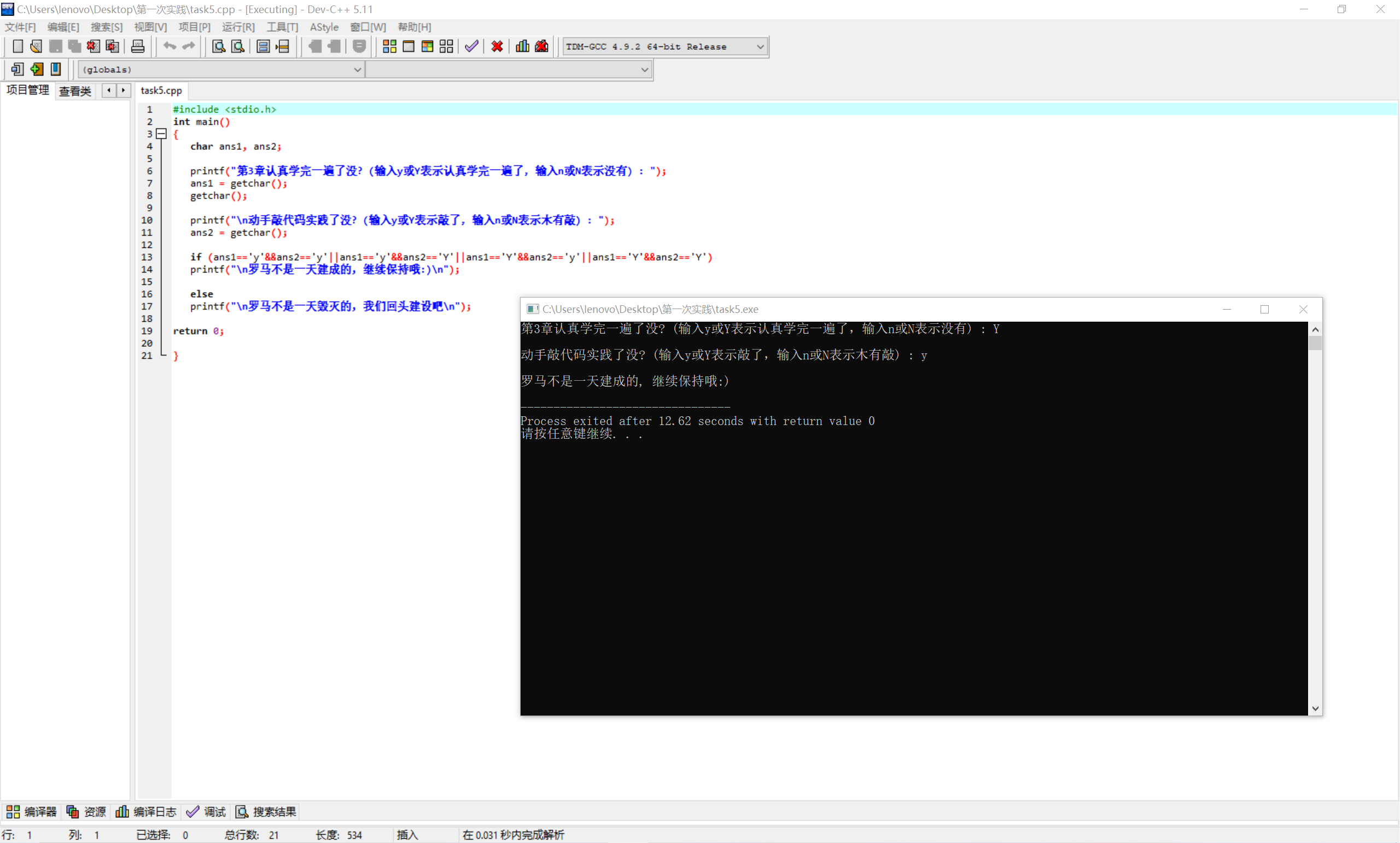Expand the (globals) scope dropdown
The height and width of the screenshot is (843, 1400).
click(x=357, y=69)
